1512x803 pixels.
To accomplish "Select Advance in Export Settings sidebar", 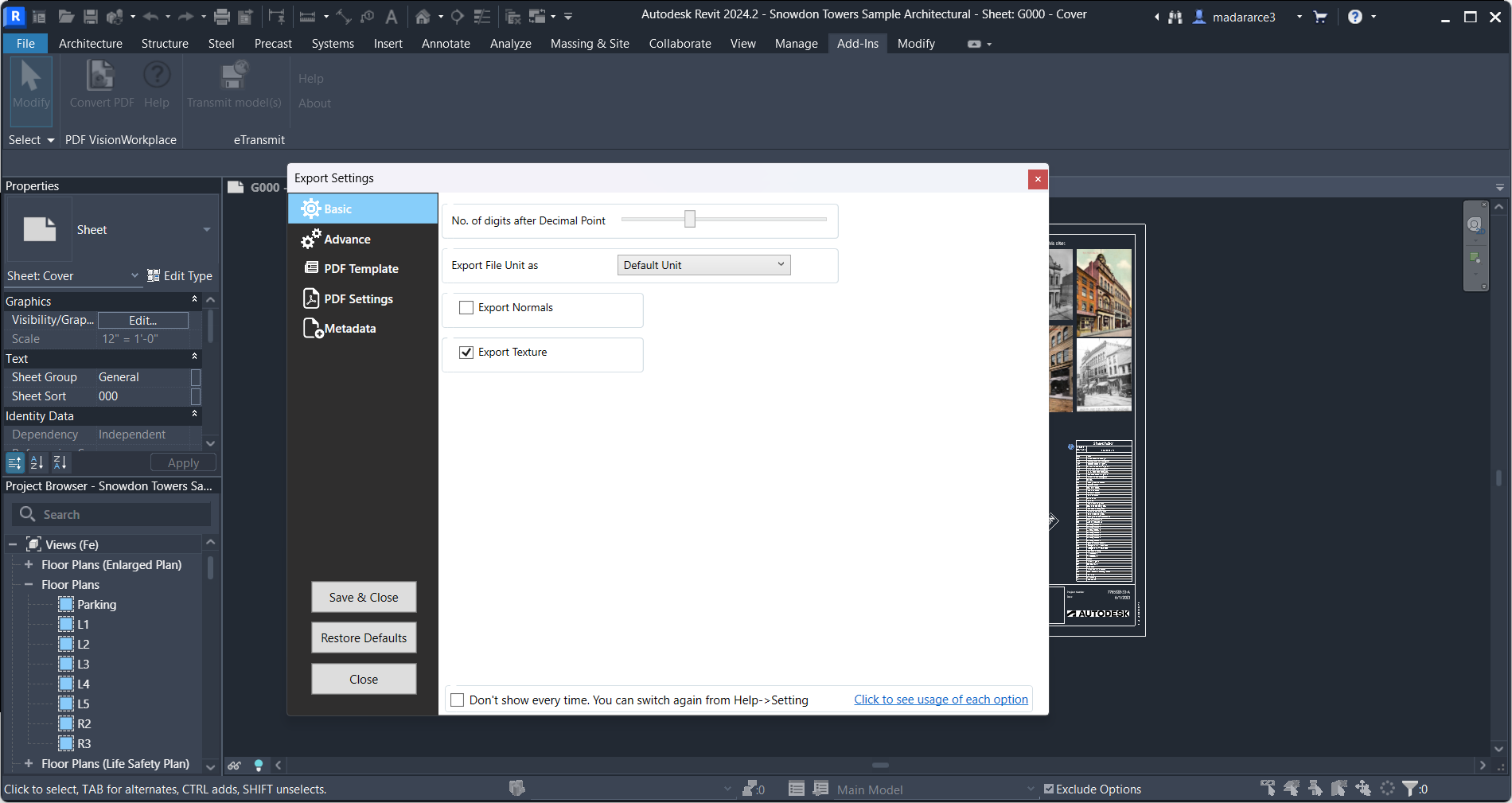I will coord(363,239).
